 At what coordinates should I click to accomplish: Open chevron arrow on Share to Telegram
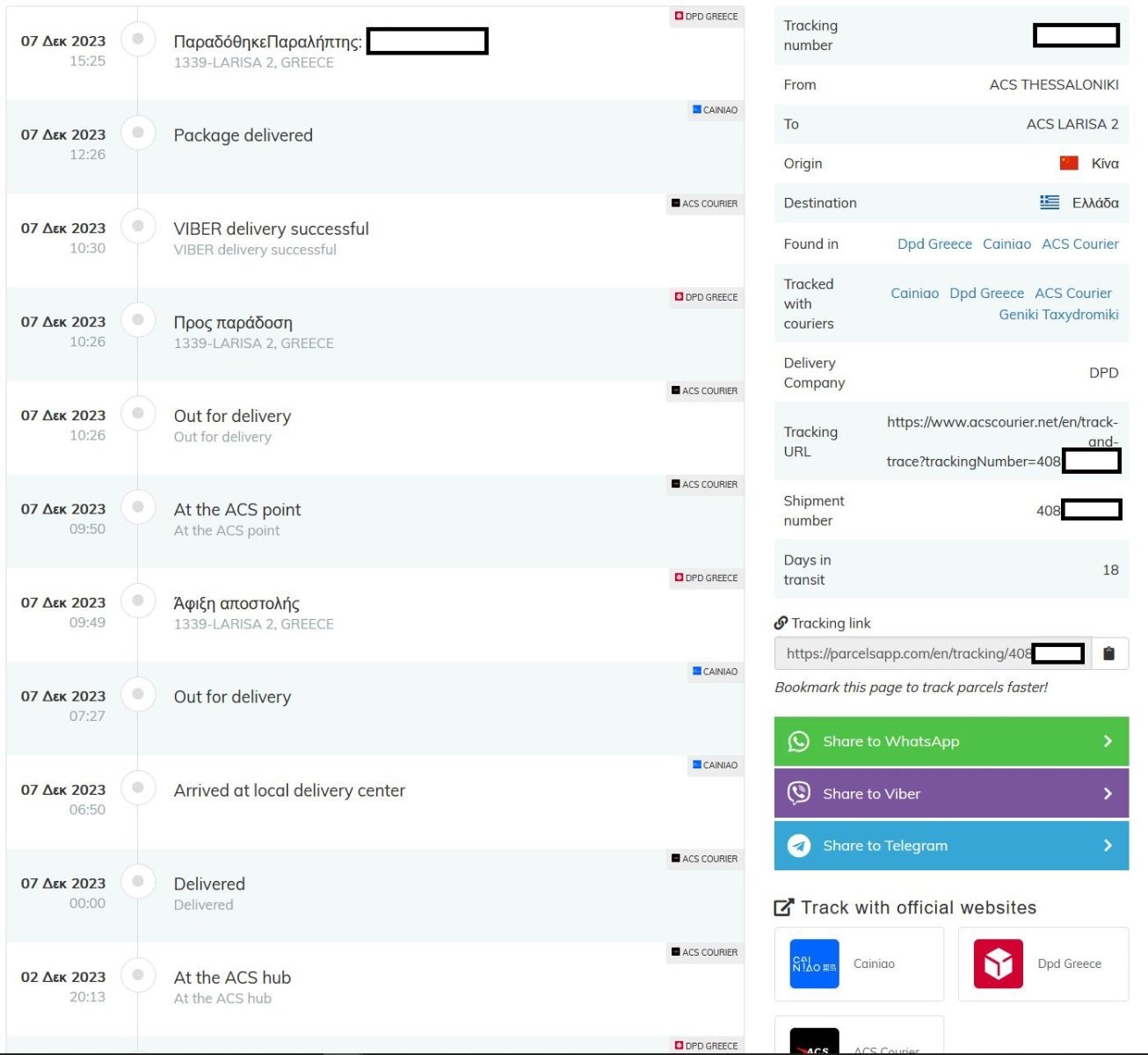tap(1108, 846)
